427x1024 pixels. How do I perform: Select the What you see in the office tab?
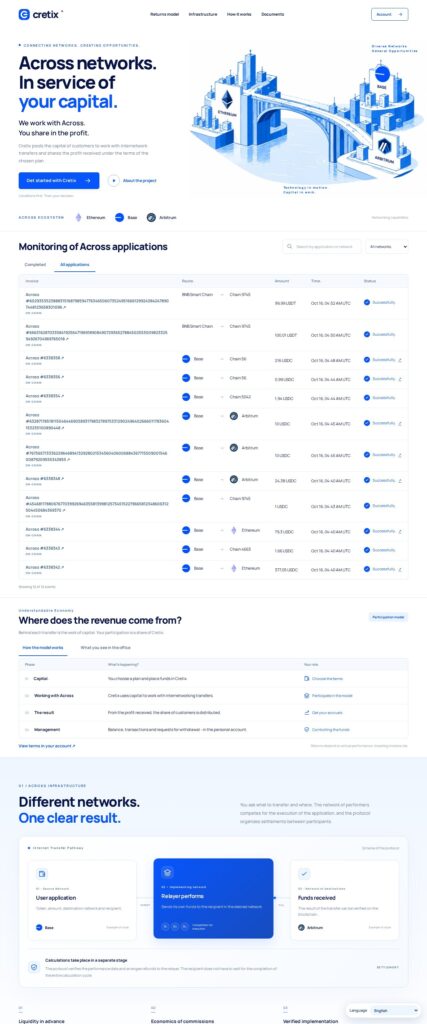(x=106, y=647)
